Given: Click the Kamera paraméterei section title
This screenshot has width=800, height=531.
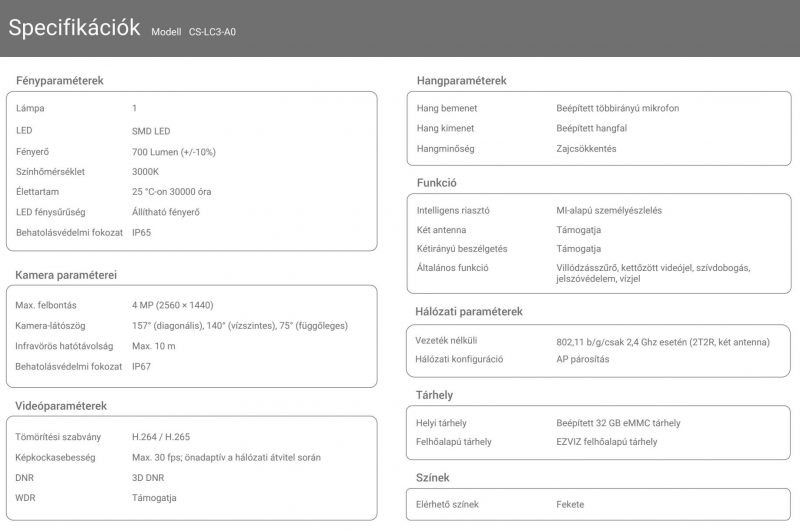Looking at the screenshot, I should point(66,275).
